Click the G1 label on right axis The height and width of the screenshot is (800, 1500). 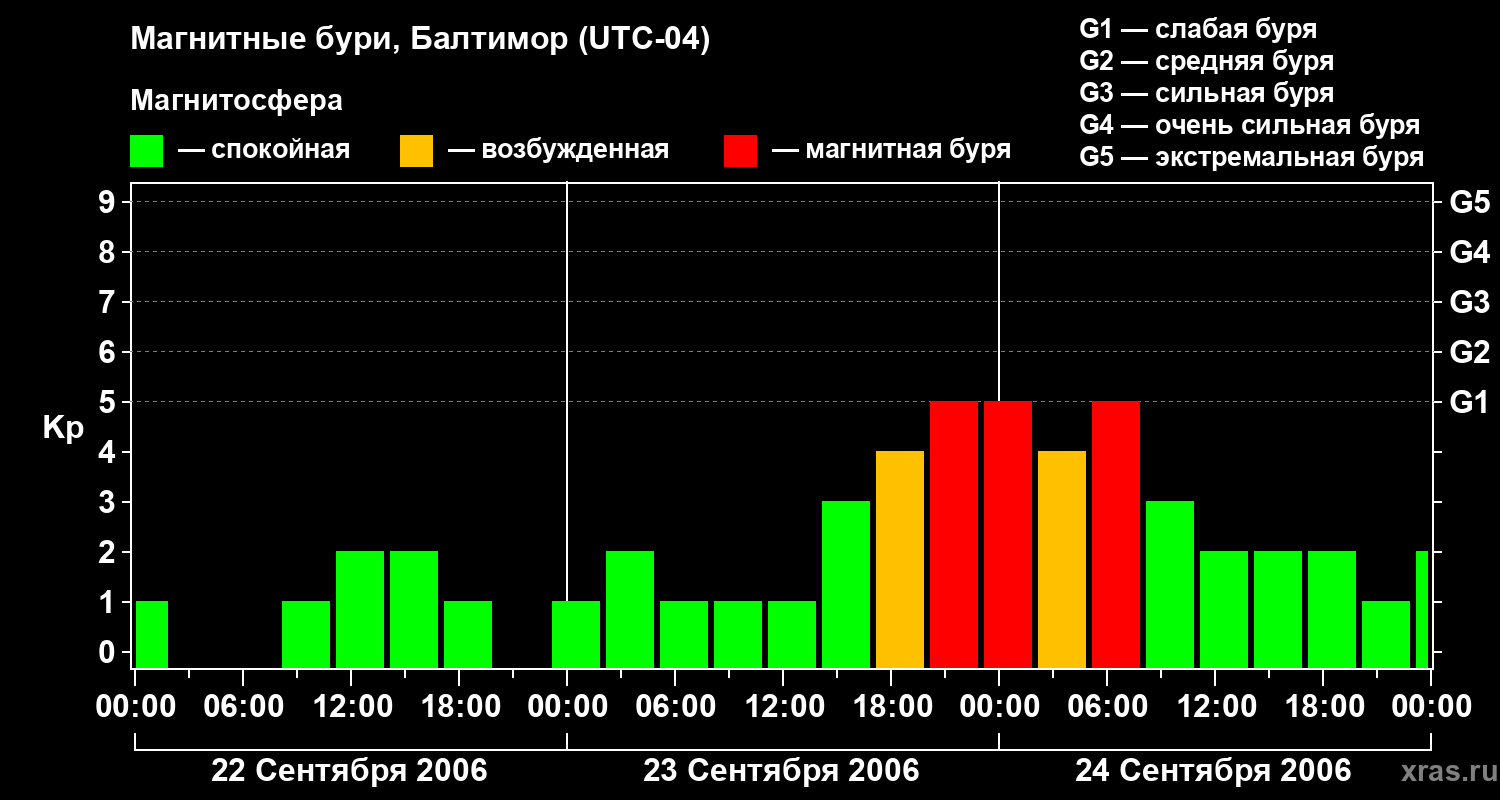pyautogui.click(x=1469, y=402)
